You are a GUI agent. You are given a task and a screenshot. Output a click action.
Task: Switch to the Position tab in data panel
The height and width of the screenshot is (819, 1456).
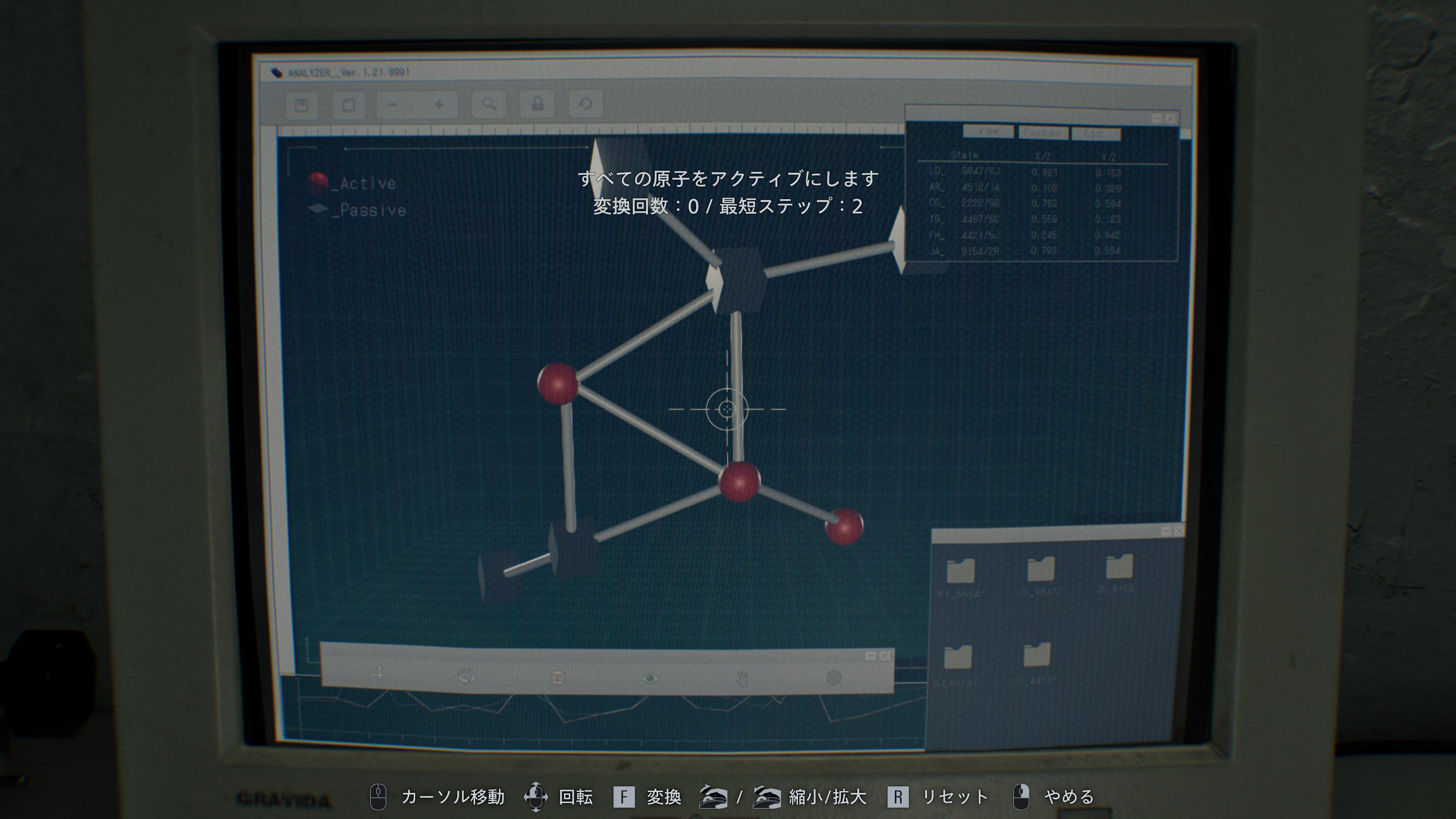tap(1043, 132)
